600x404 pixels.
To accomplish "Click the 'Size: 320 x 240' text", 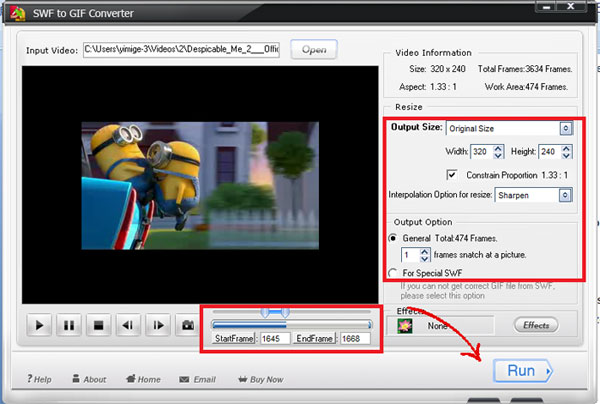I will [437, 69].
